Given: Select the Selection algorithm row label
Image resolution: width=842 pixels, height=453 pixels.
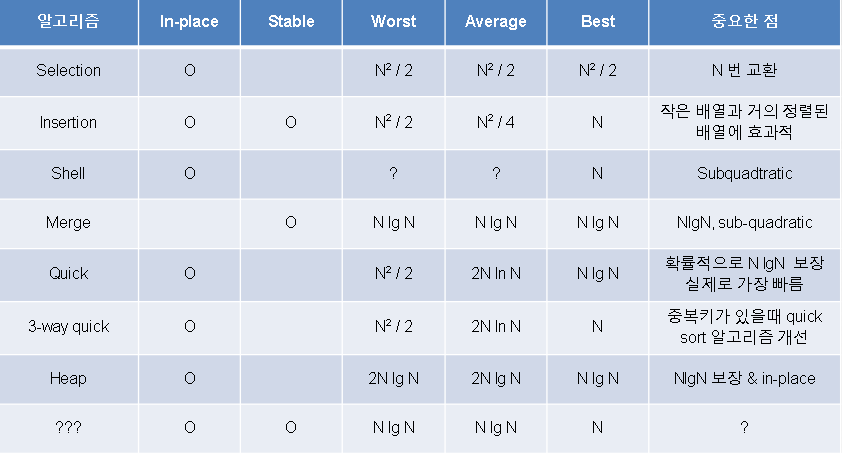Looking at the screenshot, I should pyautogui.click(x=68, y=70).
